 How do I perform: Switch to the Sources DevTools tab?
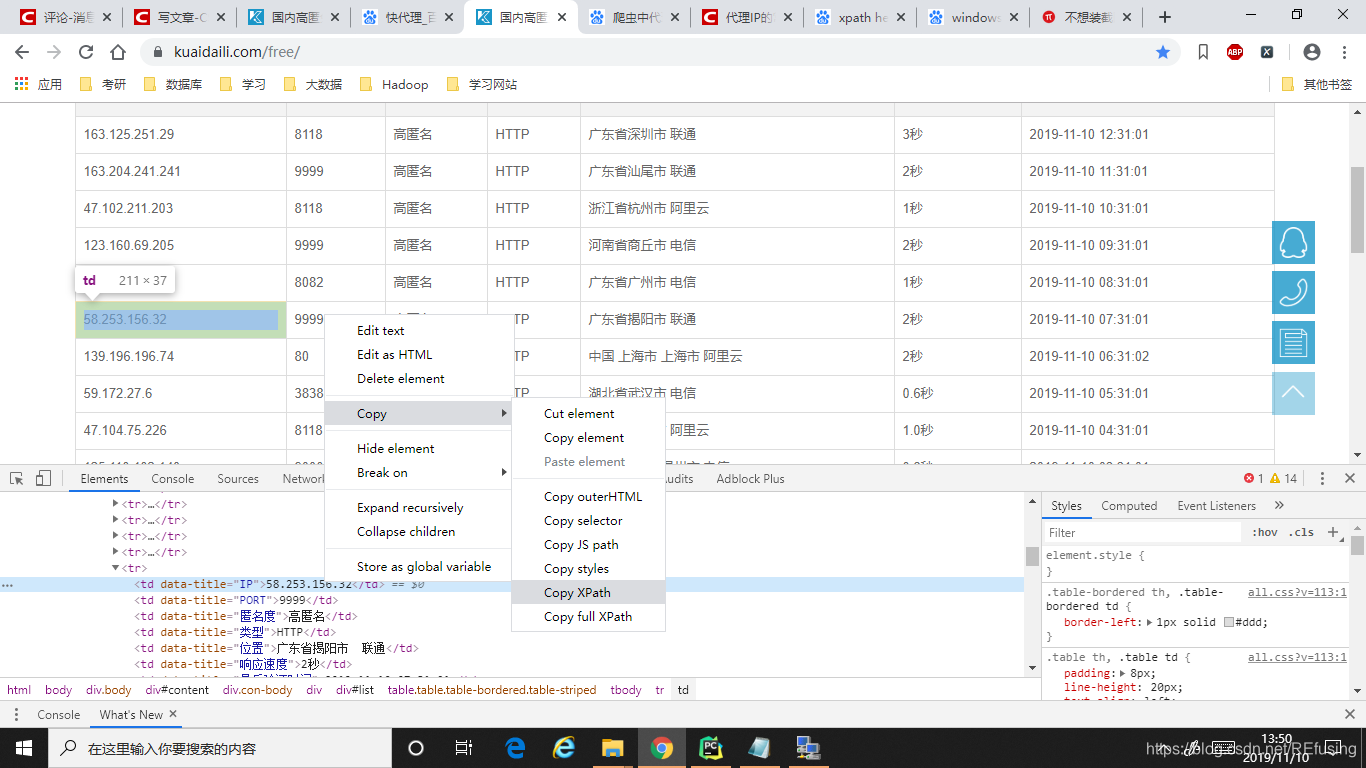tap(238, 478)
